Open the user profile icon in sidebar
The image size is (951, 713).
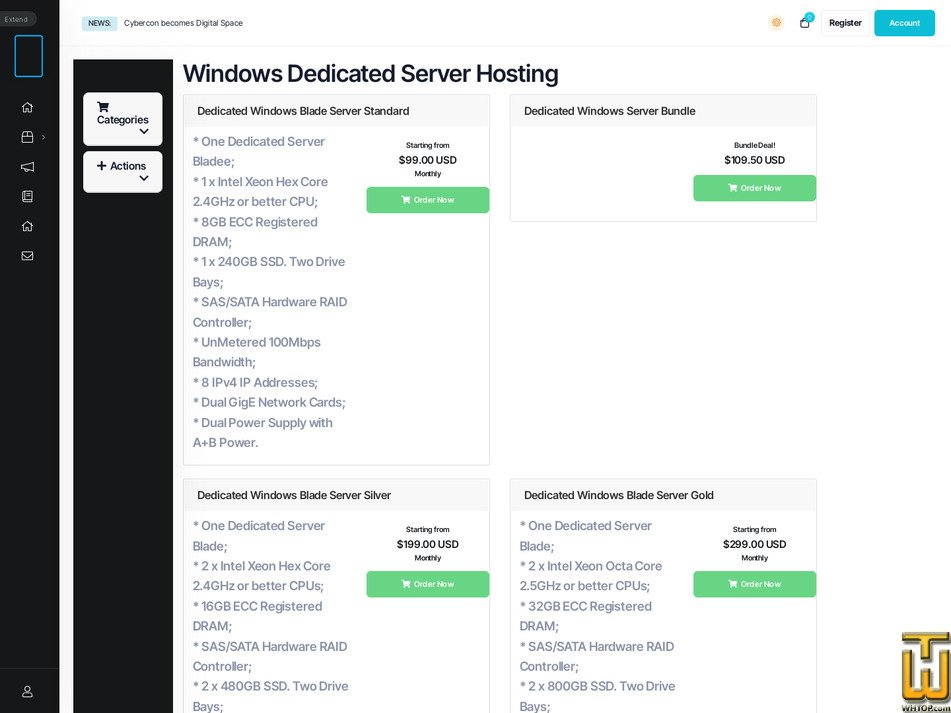tap(27, 691)
